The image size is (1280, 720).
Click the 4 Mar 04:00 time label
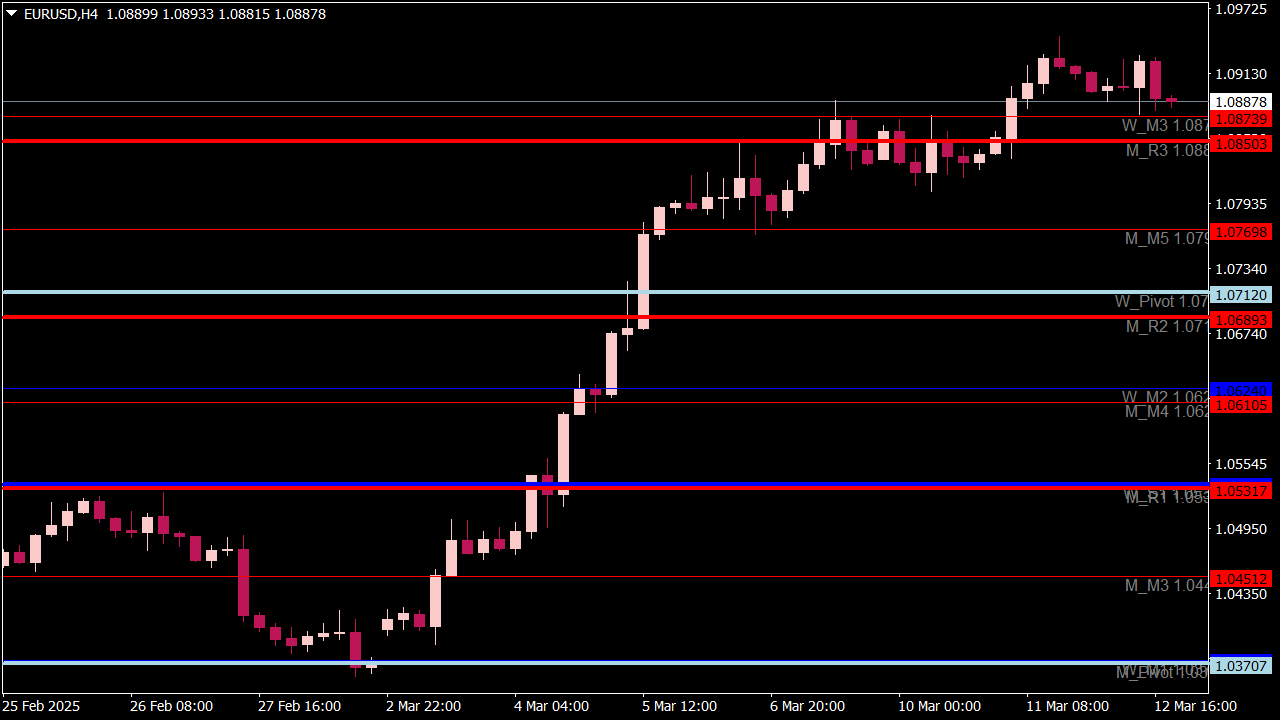click(x=552, y=706)
